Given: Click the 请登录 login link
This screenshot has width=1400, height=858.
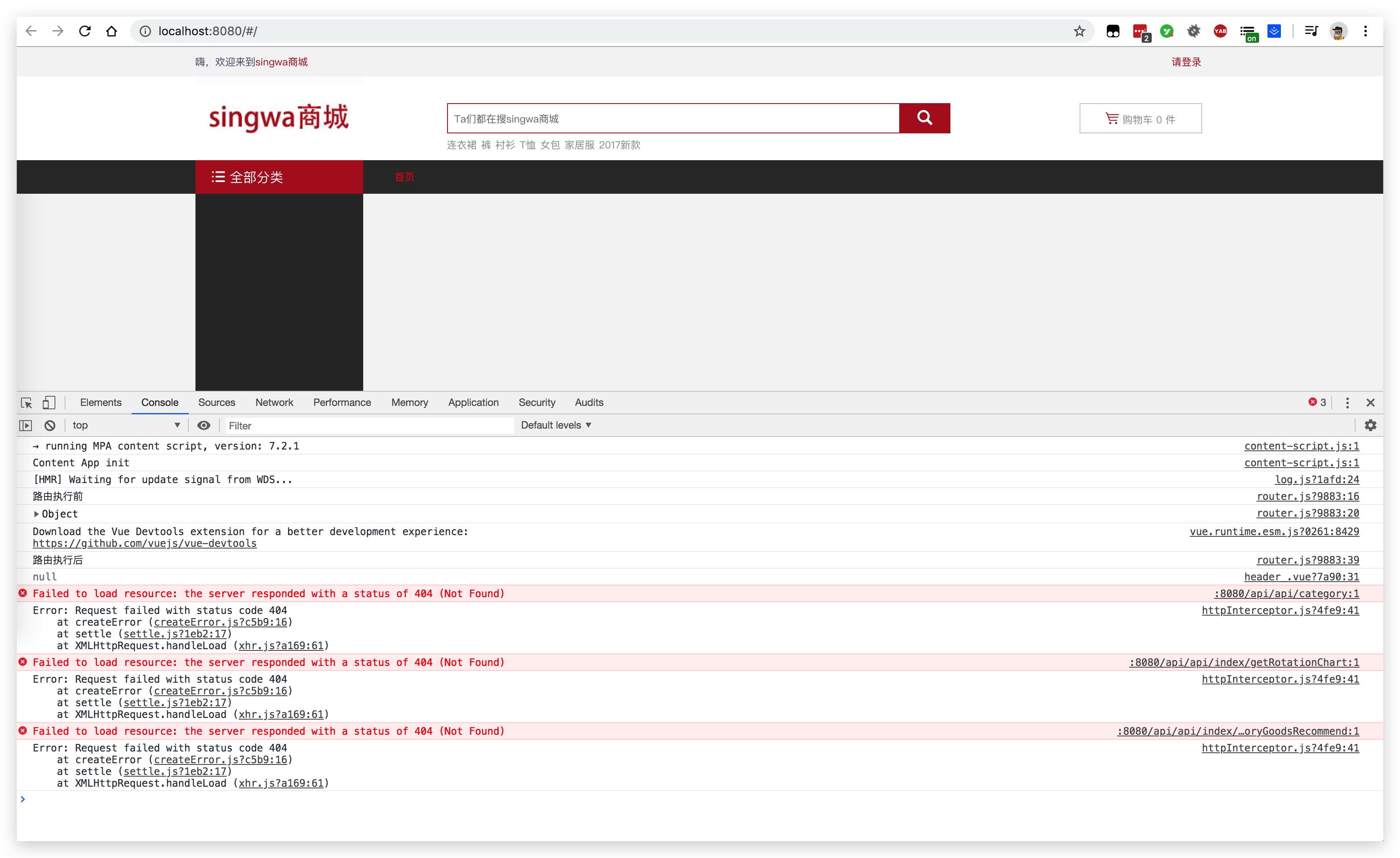Looking at the screenshot, I should [1186, 62].
